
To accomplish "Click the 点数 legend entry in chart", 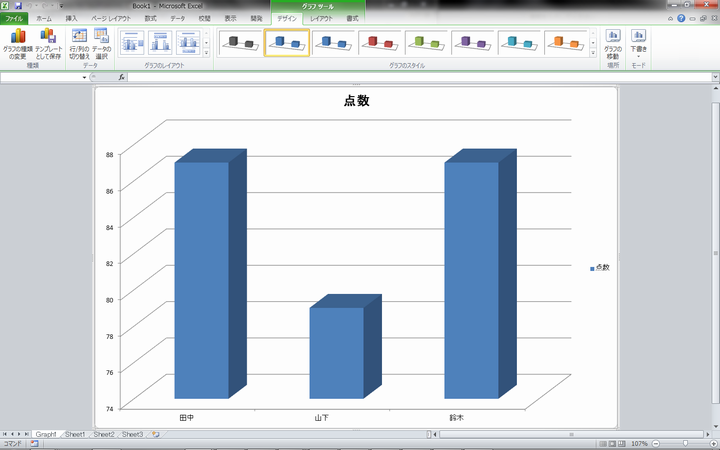I will (x=600, y=267).
